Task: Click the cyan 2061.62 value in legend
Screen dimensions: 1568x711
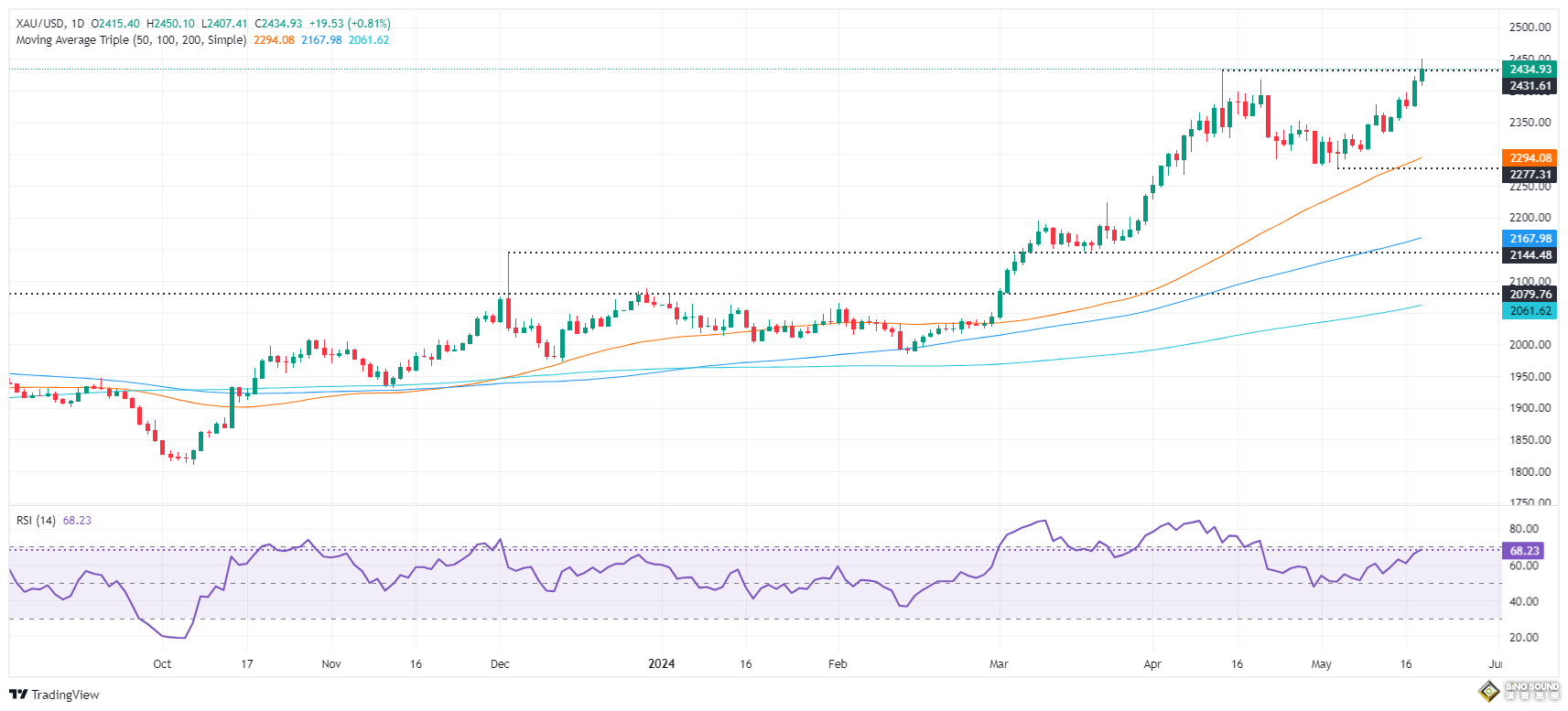Action: click(369, 40)
